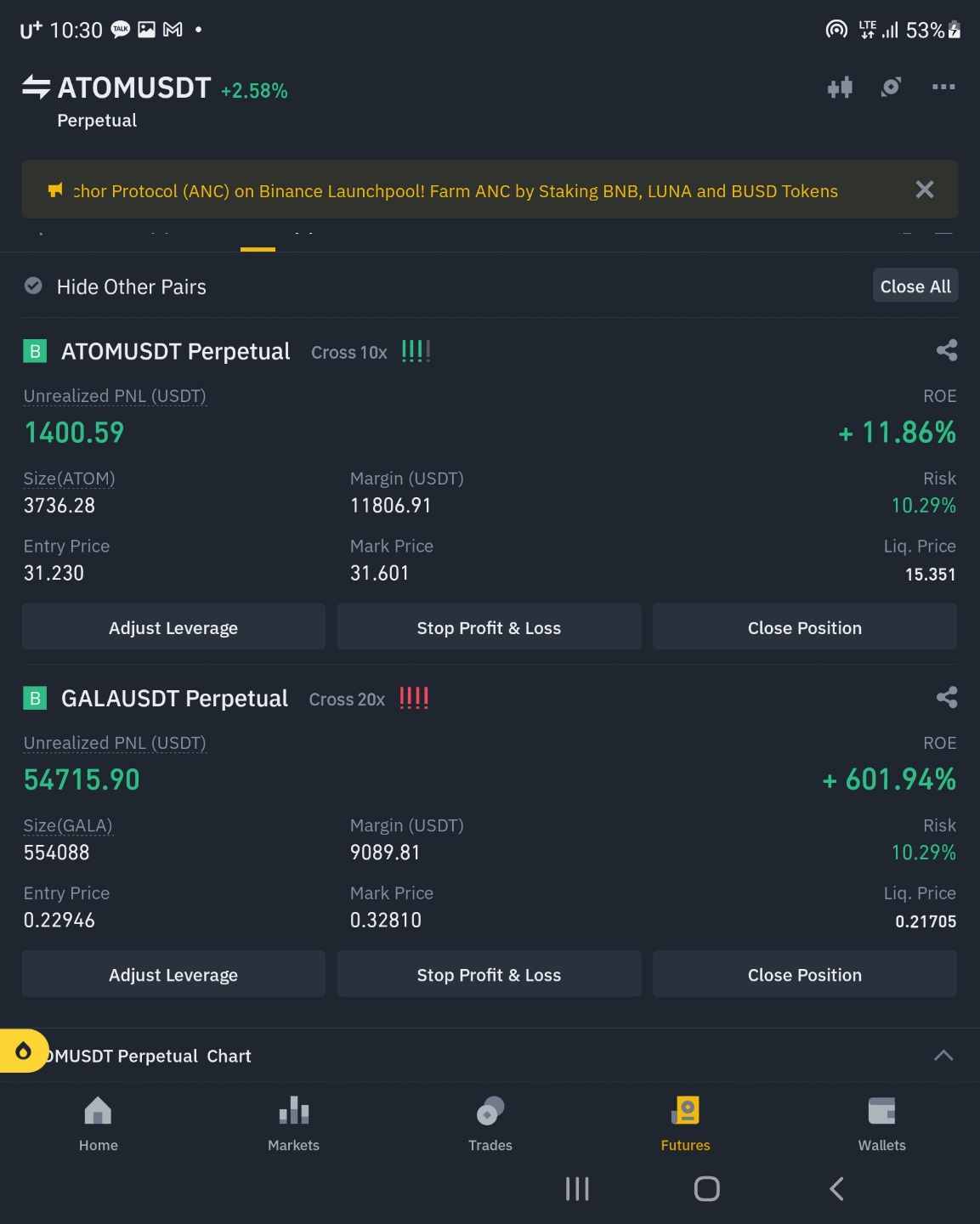Dismiss the Anchor Protocol announcement banner

point(925,190)
